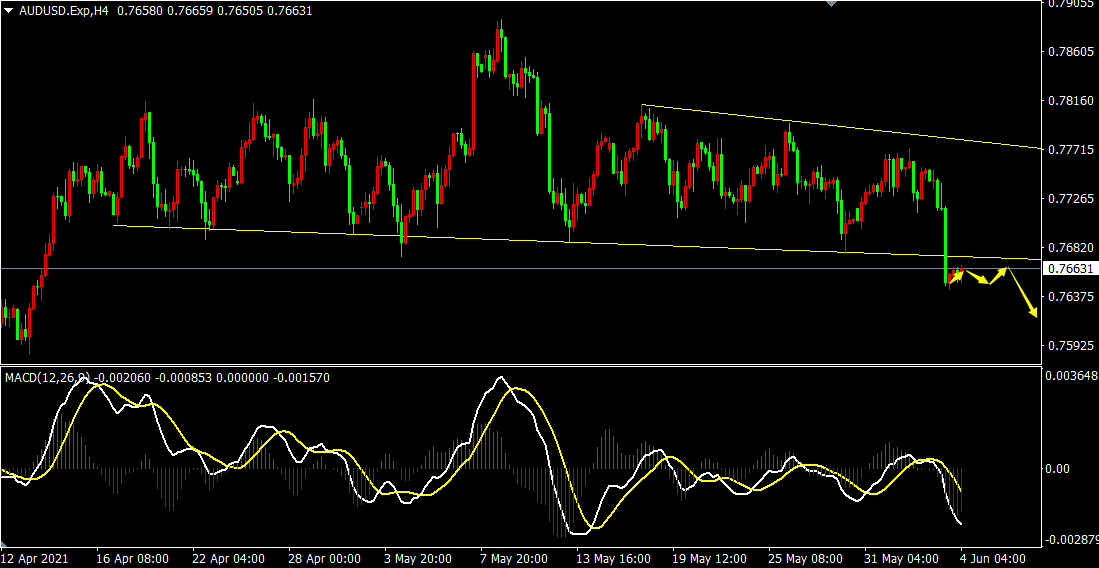
Task: Click the MACD(12,26,9) indicator label
Action: pyautogui.click(x=47, y=378)
